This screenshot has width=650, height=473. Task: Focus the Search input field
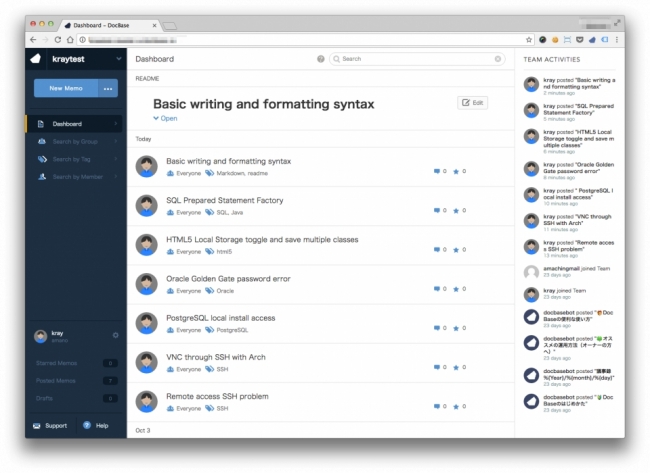click(x=417, y=59)
